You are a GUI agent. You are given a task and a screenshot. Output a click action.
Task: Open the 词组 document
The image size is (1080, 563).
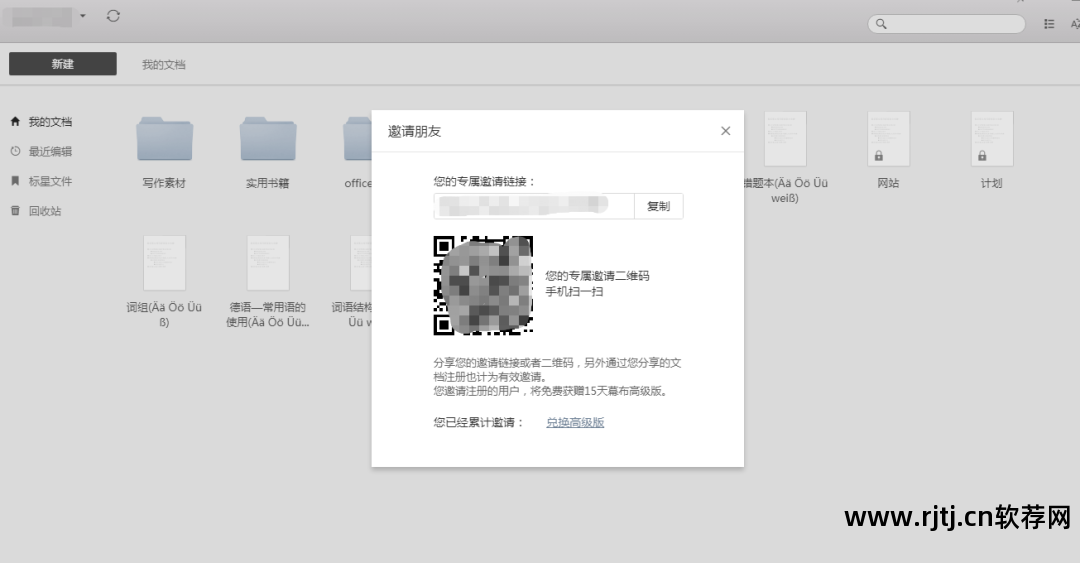point(165,263)
